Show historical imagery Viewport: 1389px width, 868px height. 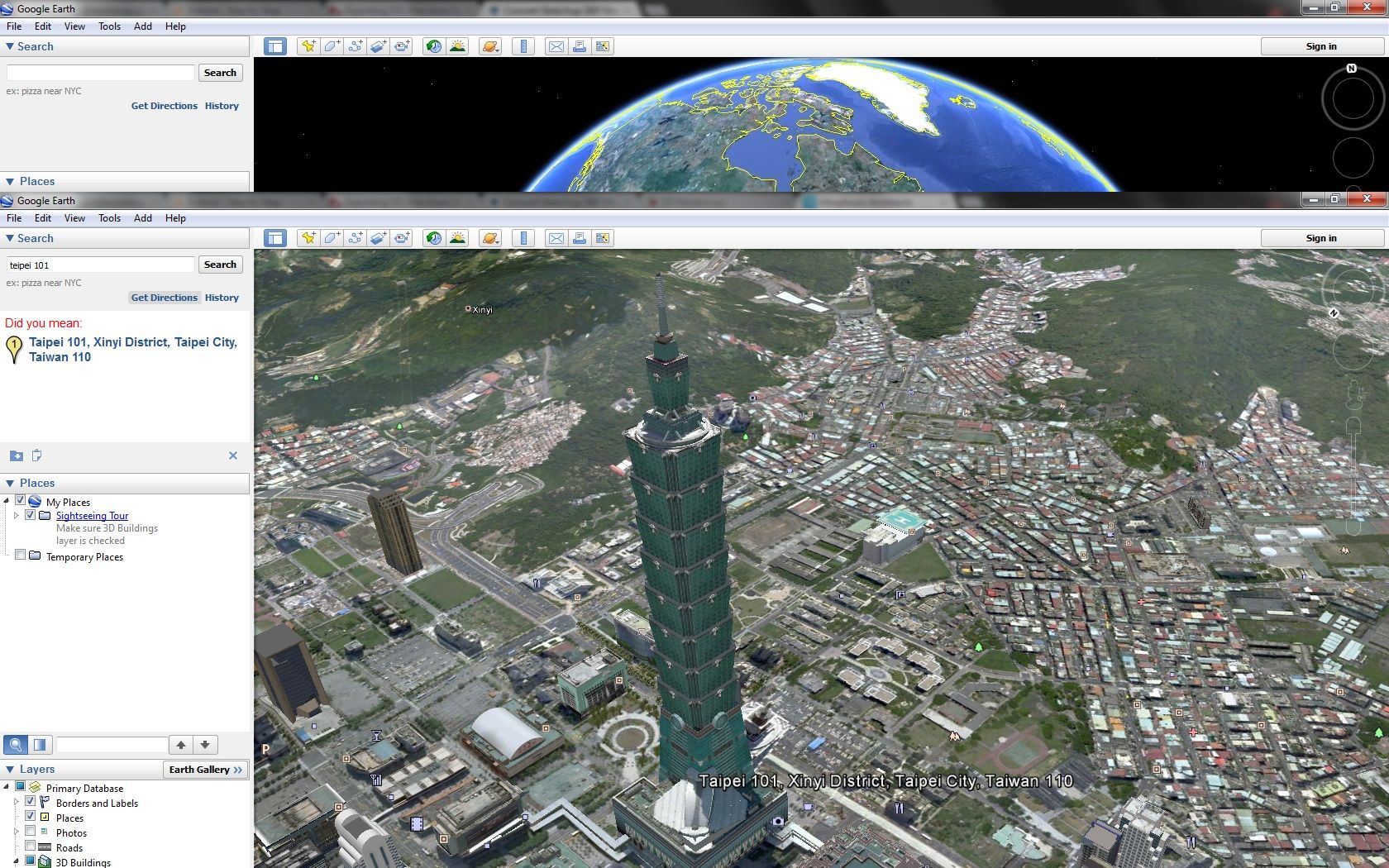tap(433, 237)
